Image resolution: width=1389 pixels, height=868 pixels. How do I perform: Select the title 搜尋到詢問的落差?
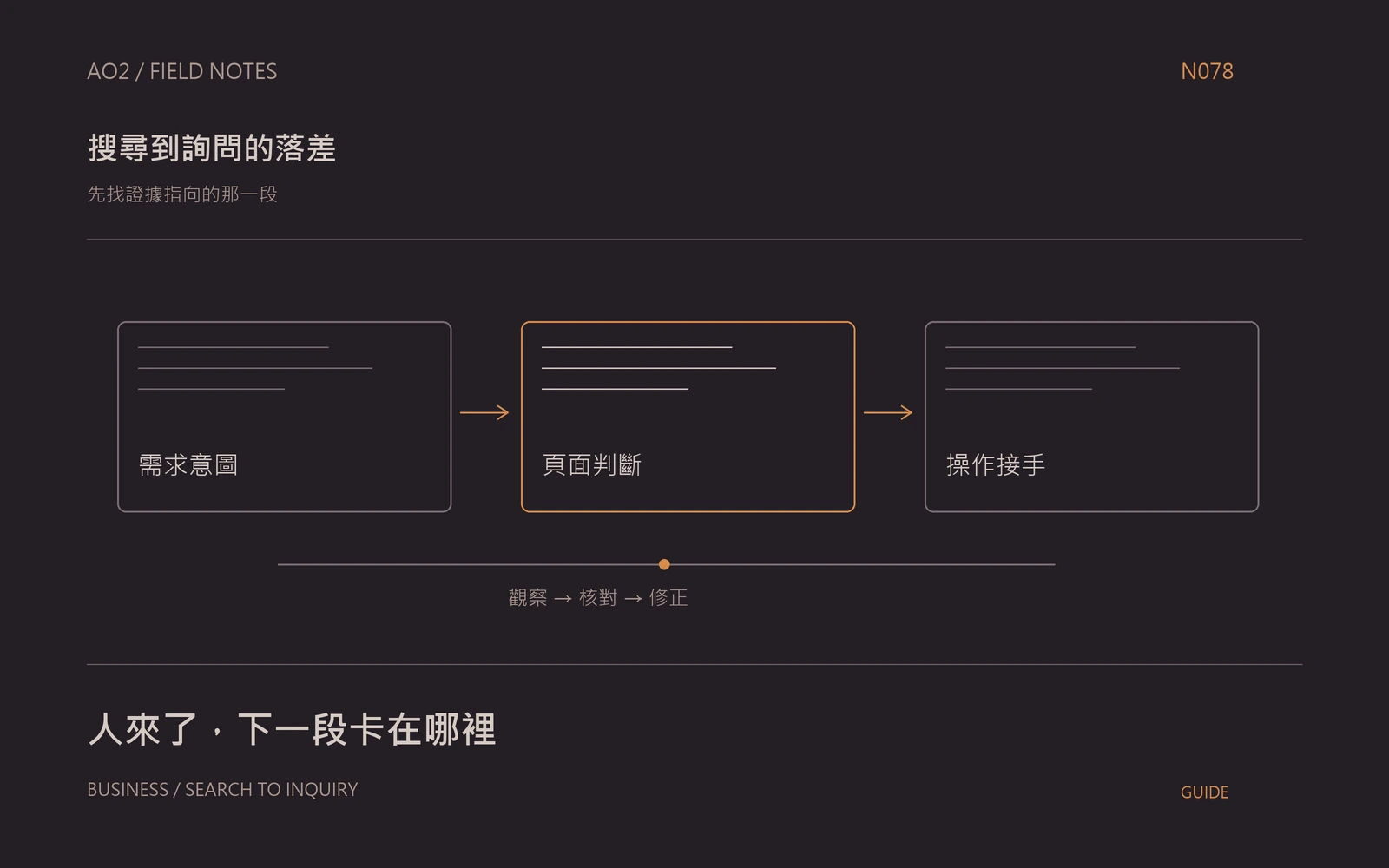pyautogui.click(x=212, y=148)
